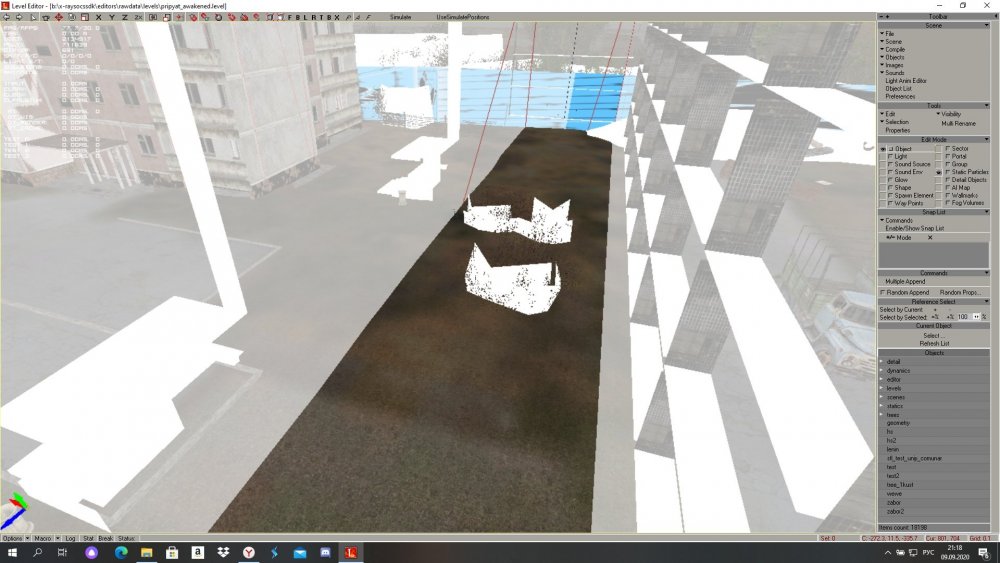Screen dimensions: 1000x563
Task: Click Multiple Append command
Action: [x=905, y=281]
